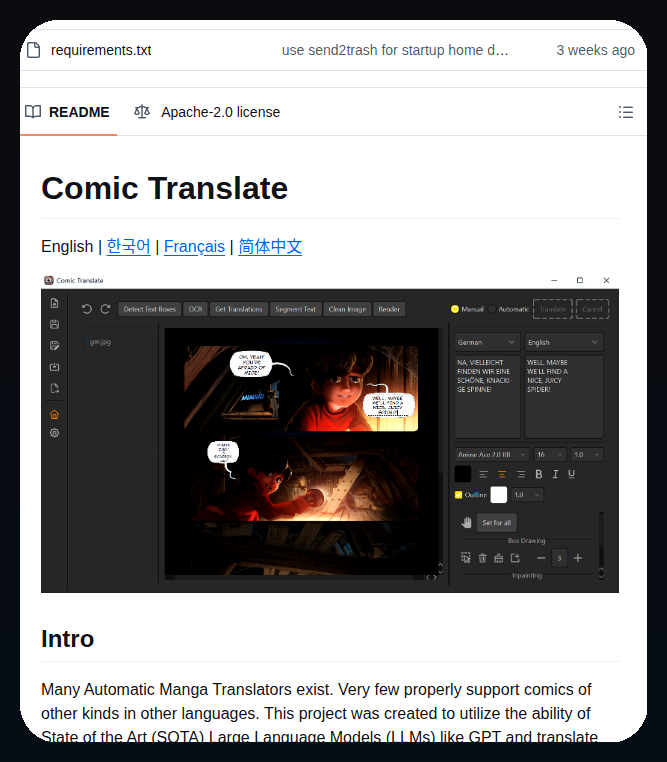Click the tools panel vertical scrollbar

pos(601,544)
